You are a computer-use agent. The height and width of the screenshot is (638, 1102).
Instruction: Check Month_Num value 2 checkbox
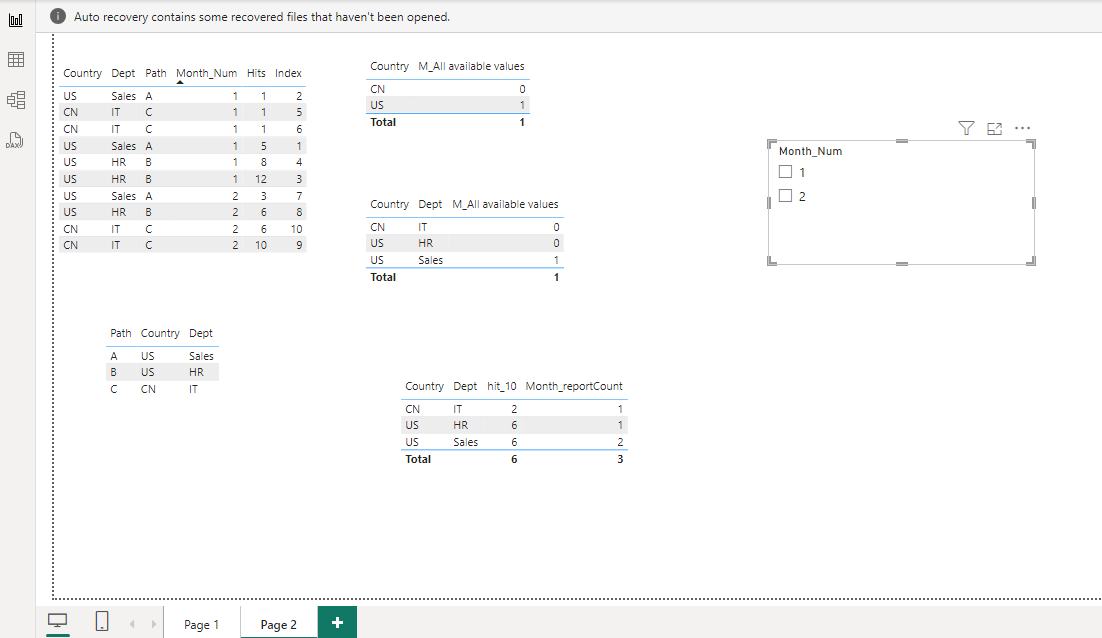pyautogui.click(x=786, y=195)
